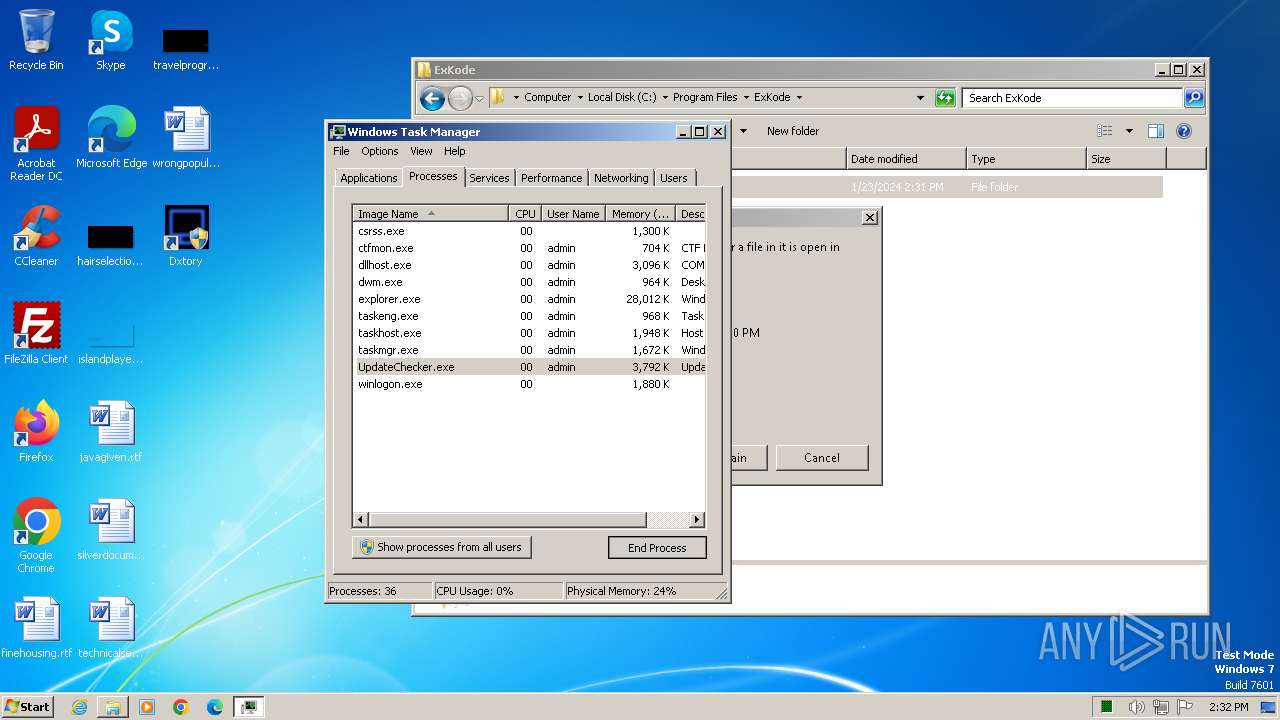Viewport: 1280px width, 720px height.
Task: Open Acrobat Reader DC desktop shortcut
Action: point(36,144)
